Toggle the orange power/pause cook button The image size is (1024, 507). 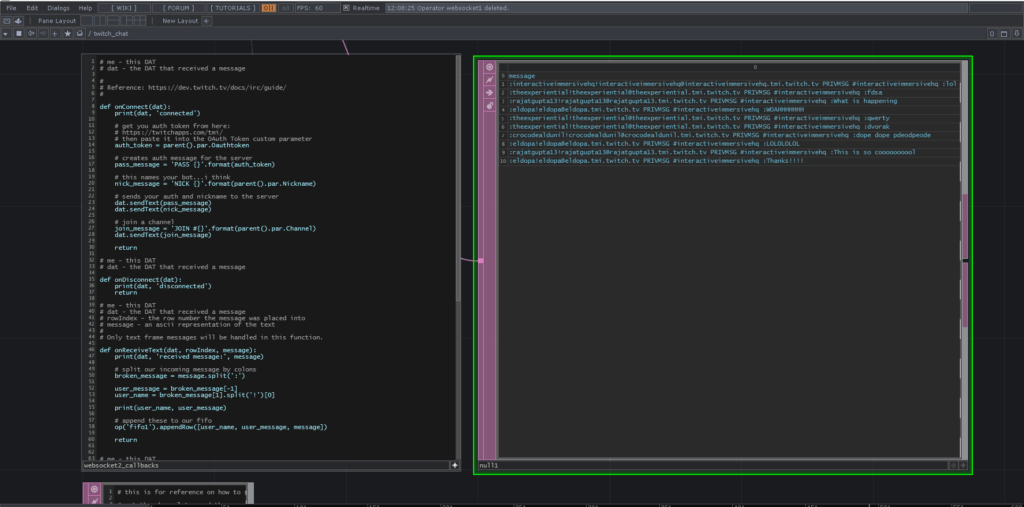[268, 8]
